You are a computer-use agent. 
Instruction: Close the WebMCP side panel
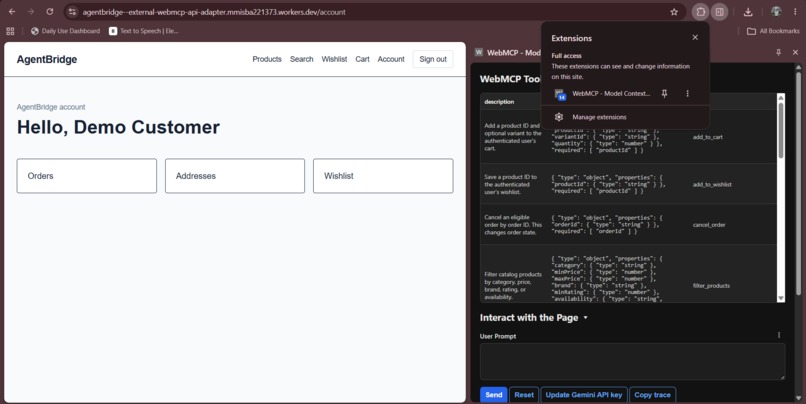click(x=795, y=52)
